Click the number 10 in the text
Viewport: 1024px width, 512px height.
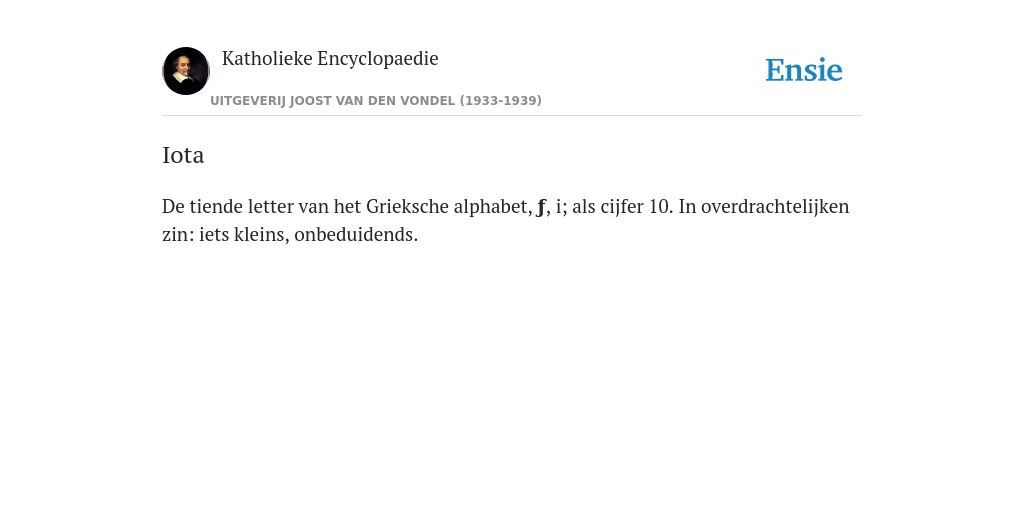tap(660, 206)
